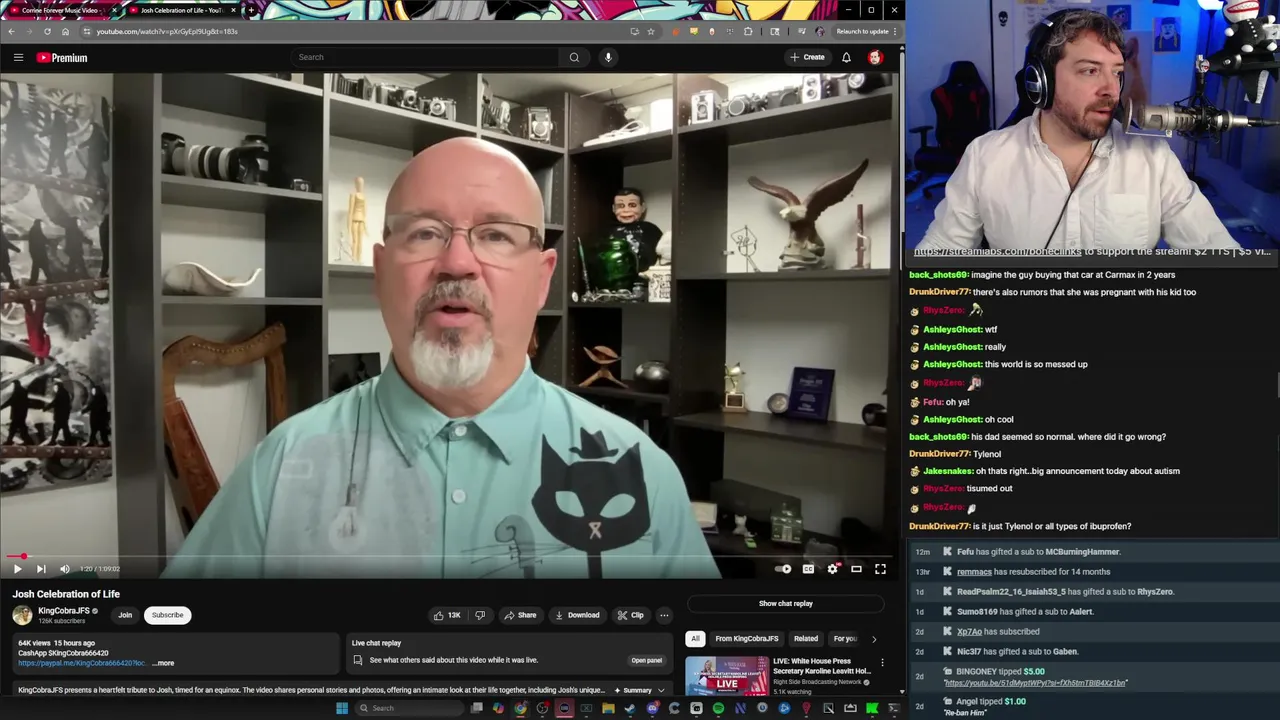Open the KingCobraJFS channel avatar

click(x=22, y=615)
